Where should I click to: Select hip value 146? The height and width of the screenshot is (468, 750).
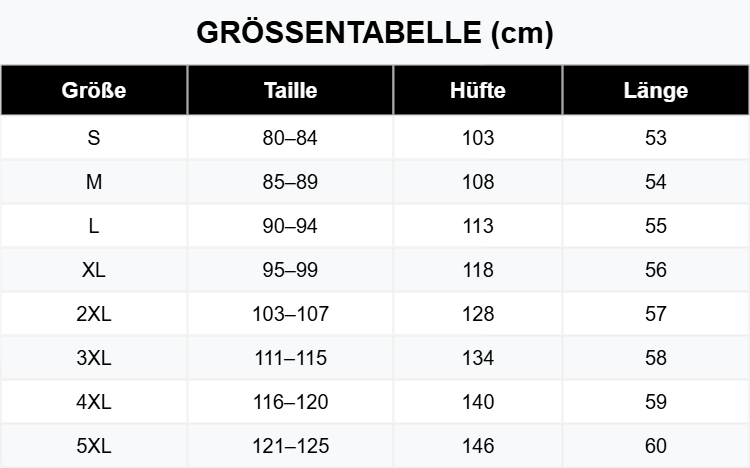[x=478, y=446]
